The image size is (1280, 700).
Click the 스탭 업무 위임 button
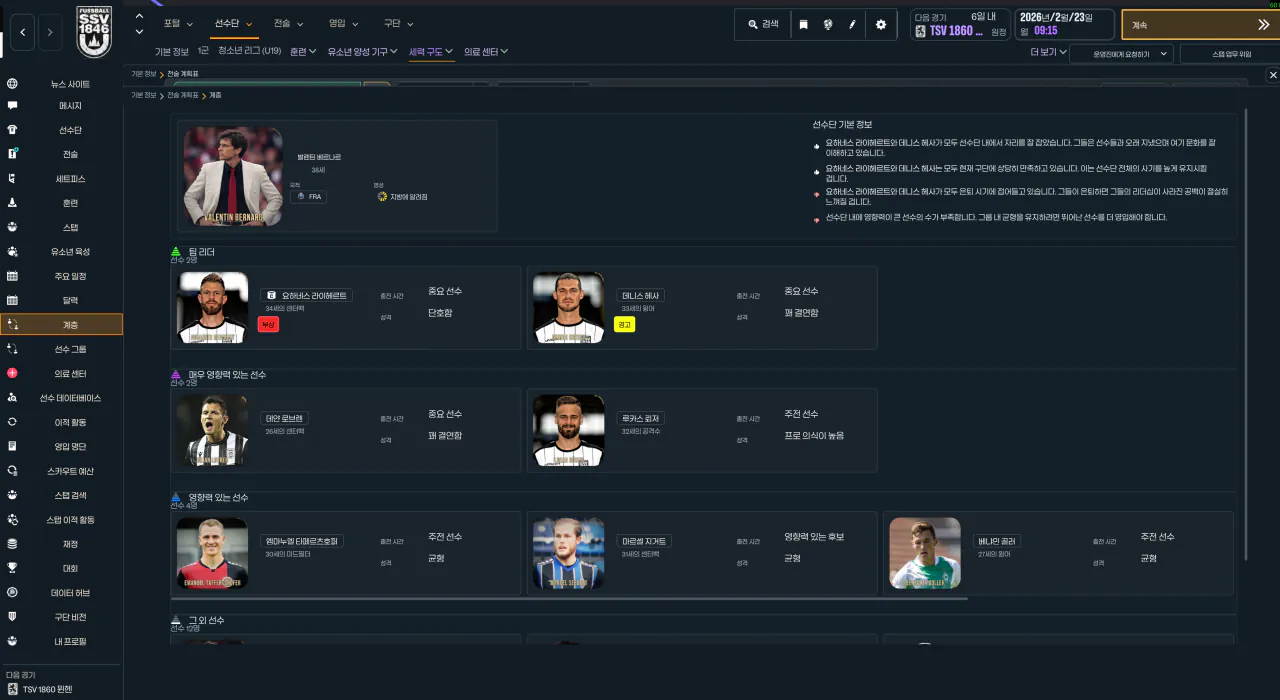coord(1231,53)
